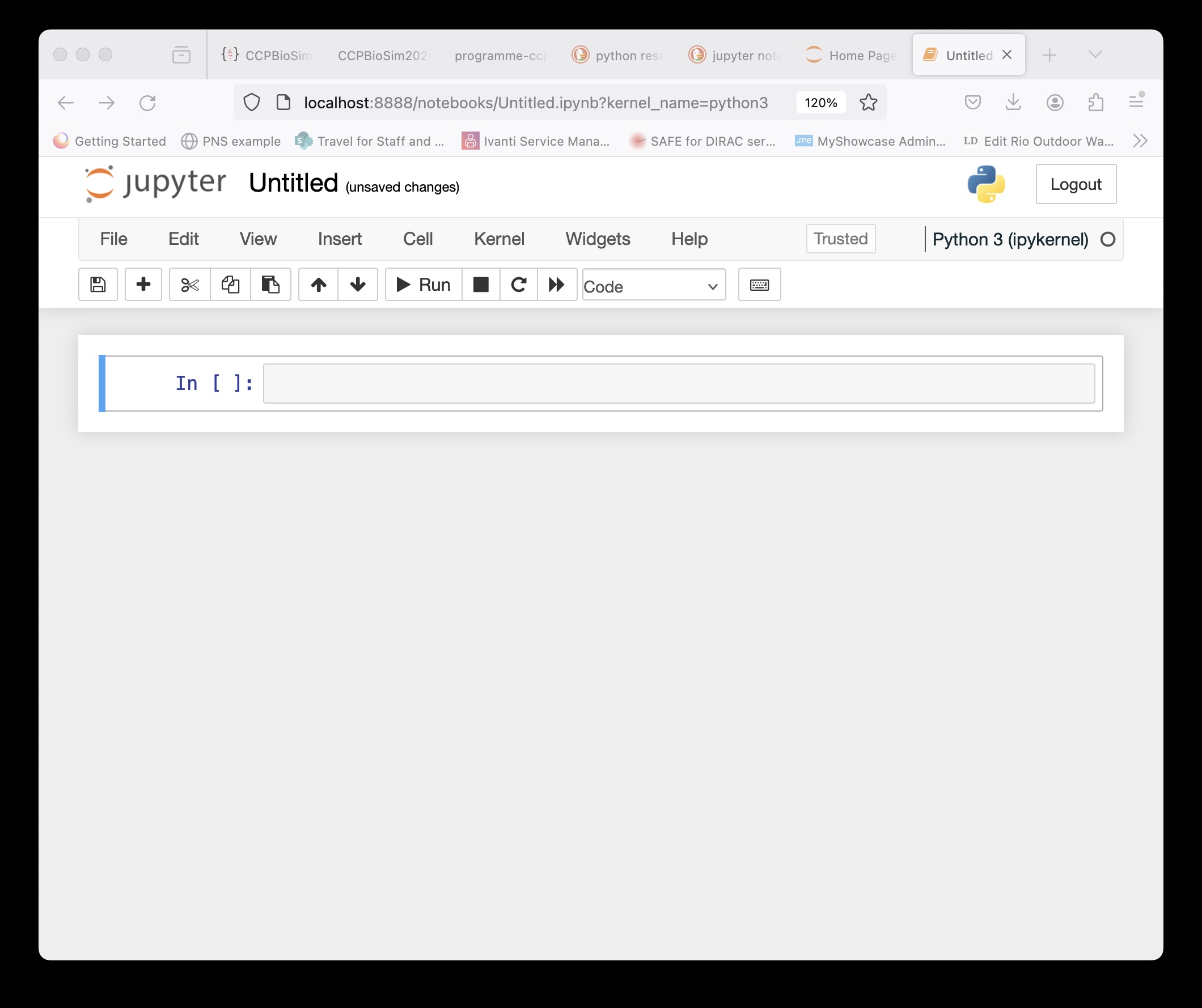The height and width of the screenshot is (1008, 1202).
Task: Open the command palette keyboard icon
Action: [x=760, y=285]
